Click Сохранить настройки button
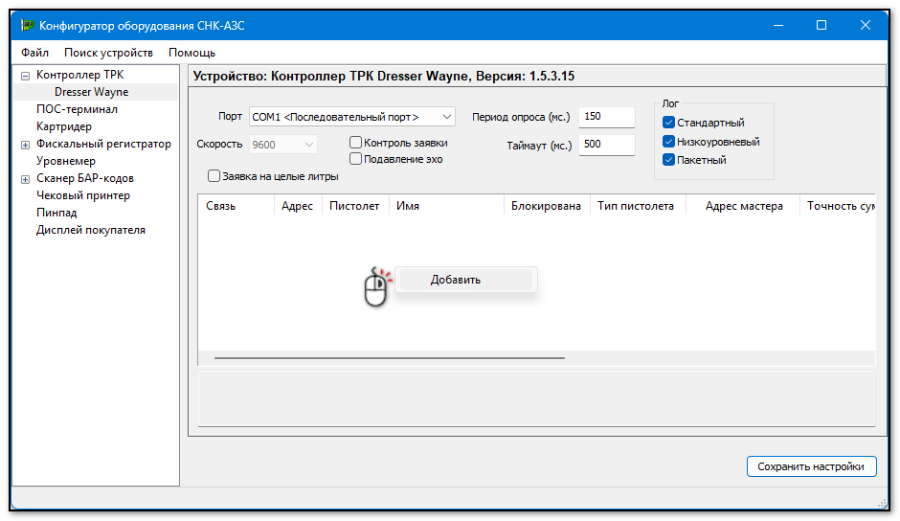 (811, 467)
